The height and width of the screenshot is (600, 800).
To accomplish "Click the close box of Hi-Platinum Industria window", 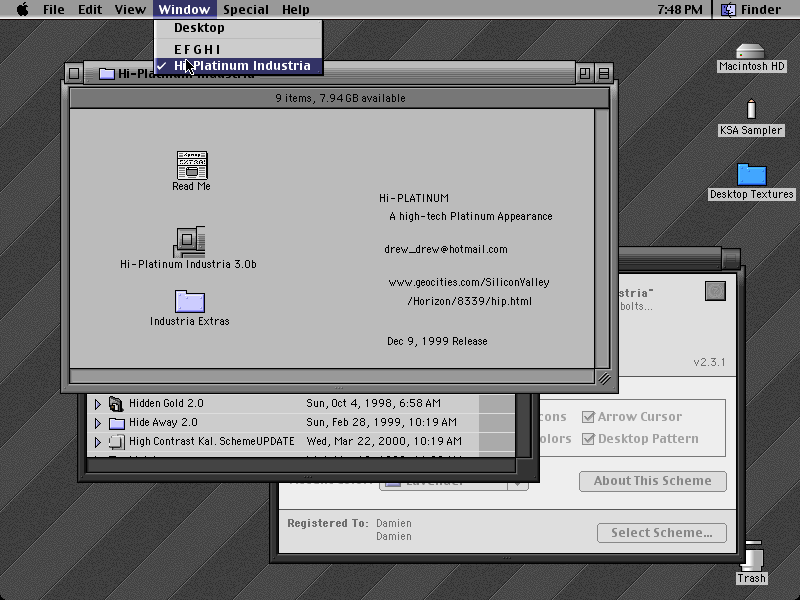I will coord(73,73).
